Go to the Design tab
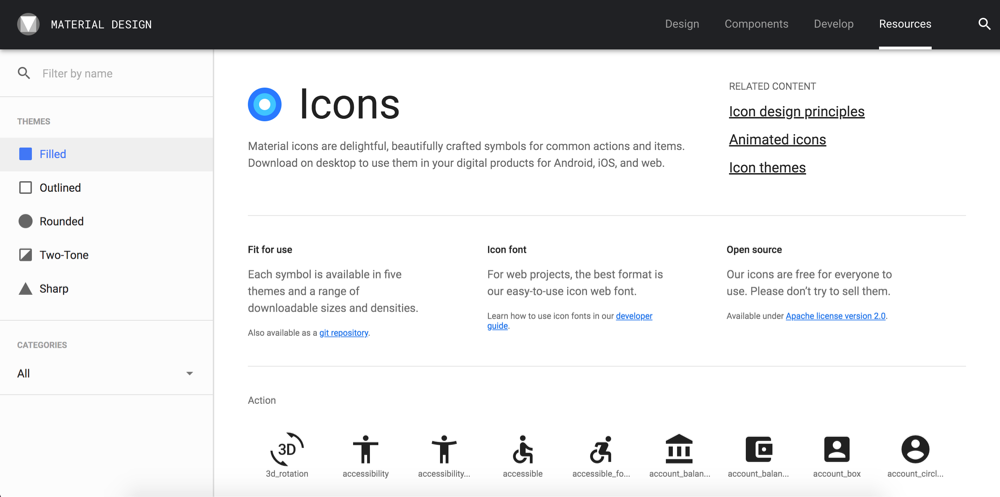The image size is (1000, 497). pos(682,24)
